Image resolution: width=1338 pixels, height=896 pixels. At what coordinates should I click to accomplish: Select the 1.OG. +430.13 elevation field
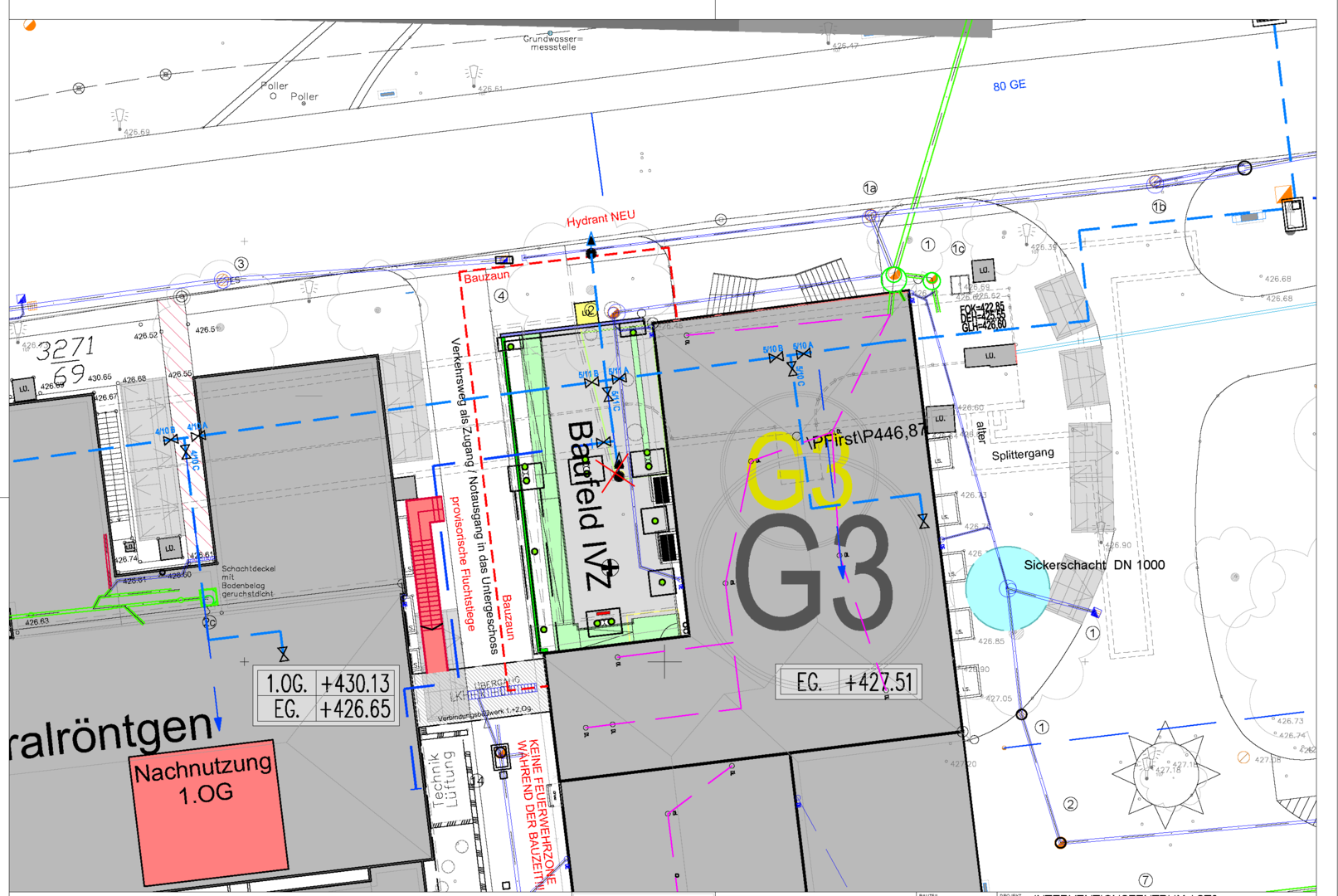327,684
